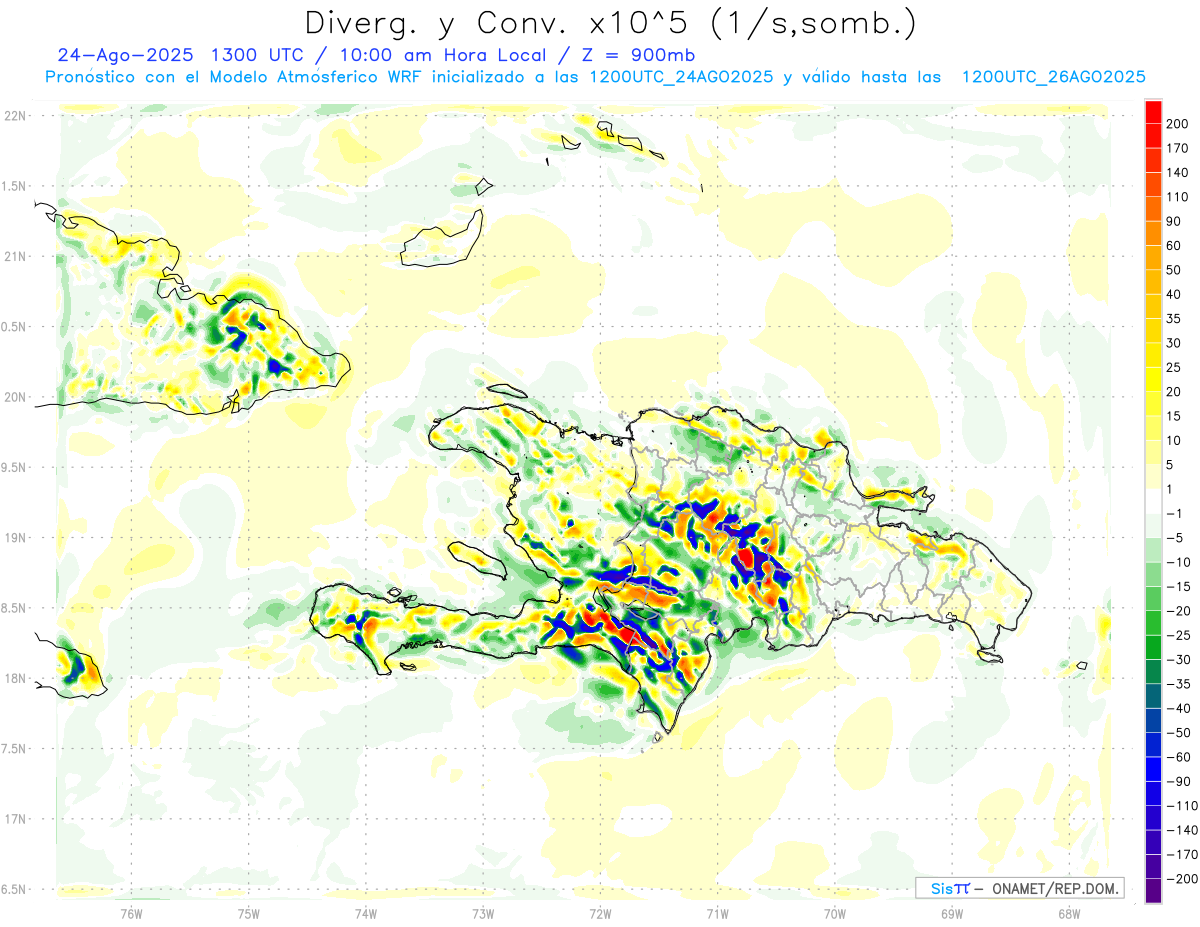
Task: Click the positive '60' colorbar value
Action: [x=1174, y=245]
